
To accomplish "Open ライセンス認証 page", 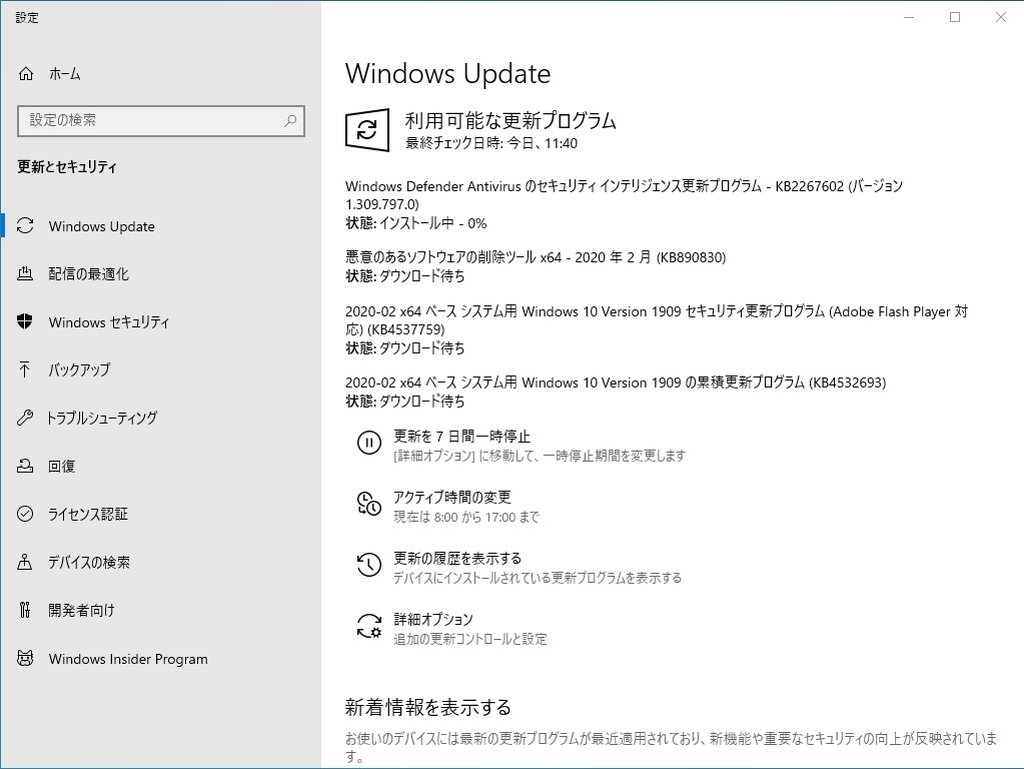I will click(161, 514).
